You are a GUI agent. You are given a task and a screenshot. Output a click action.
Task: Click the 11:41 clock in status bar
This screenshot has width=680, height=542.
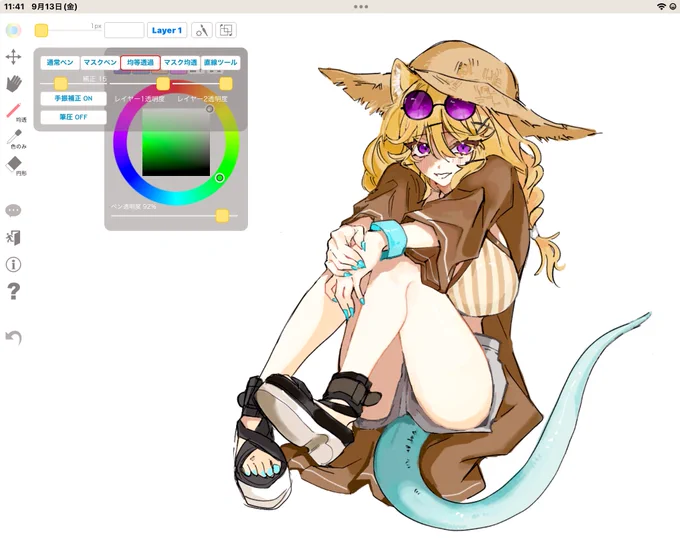14,7
